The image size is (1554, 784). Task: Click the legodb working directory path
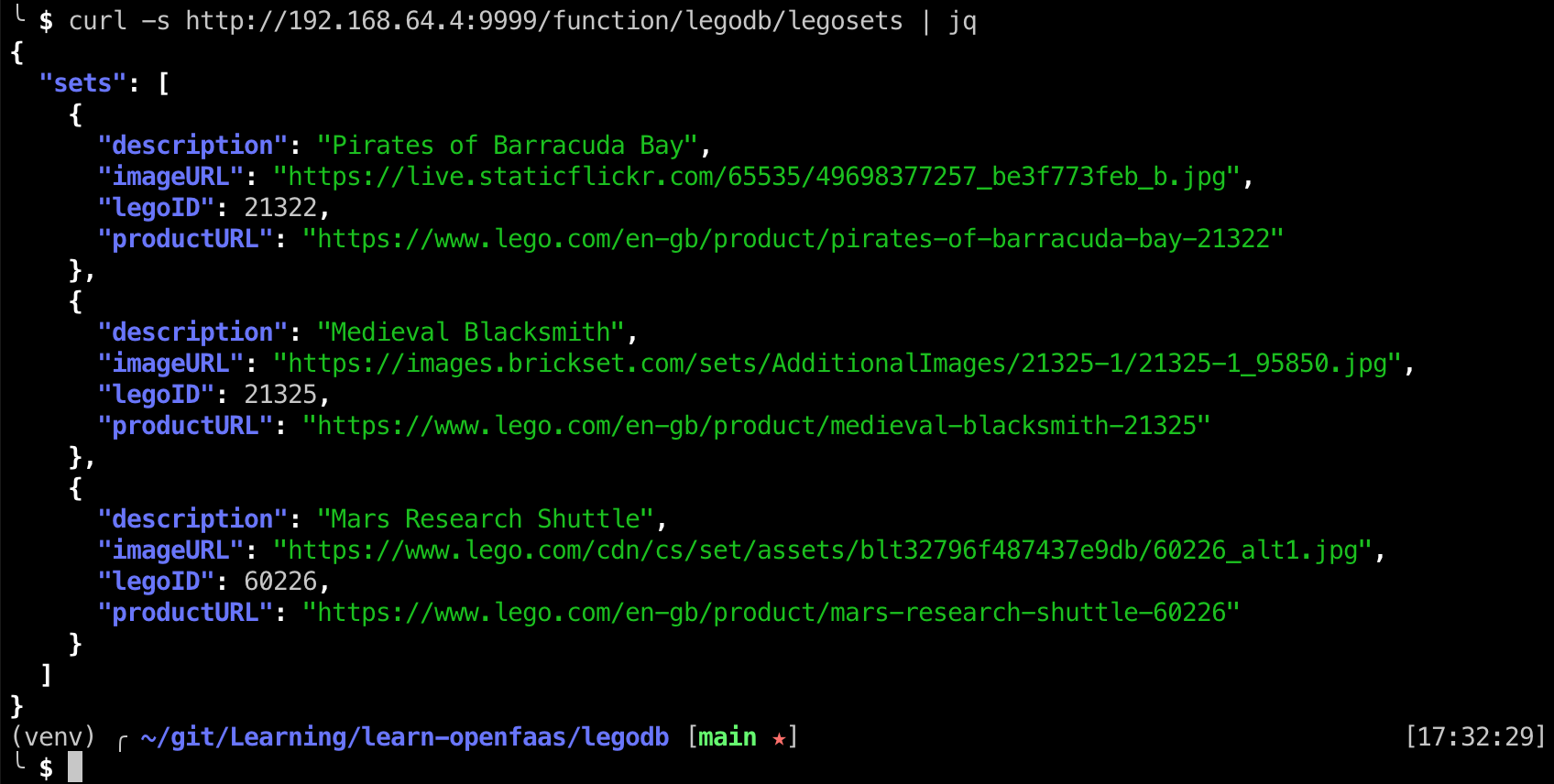(405, 737)
